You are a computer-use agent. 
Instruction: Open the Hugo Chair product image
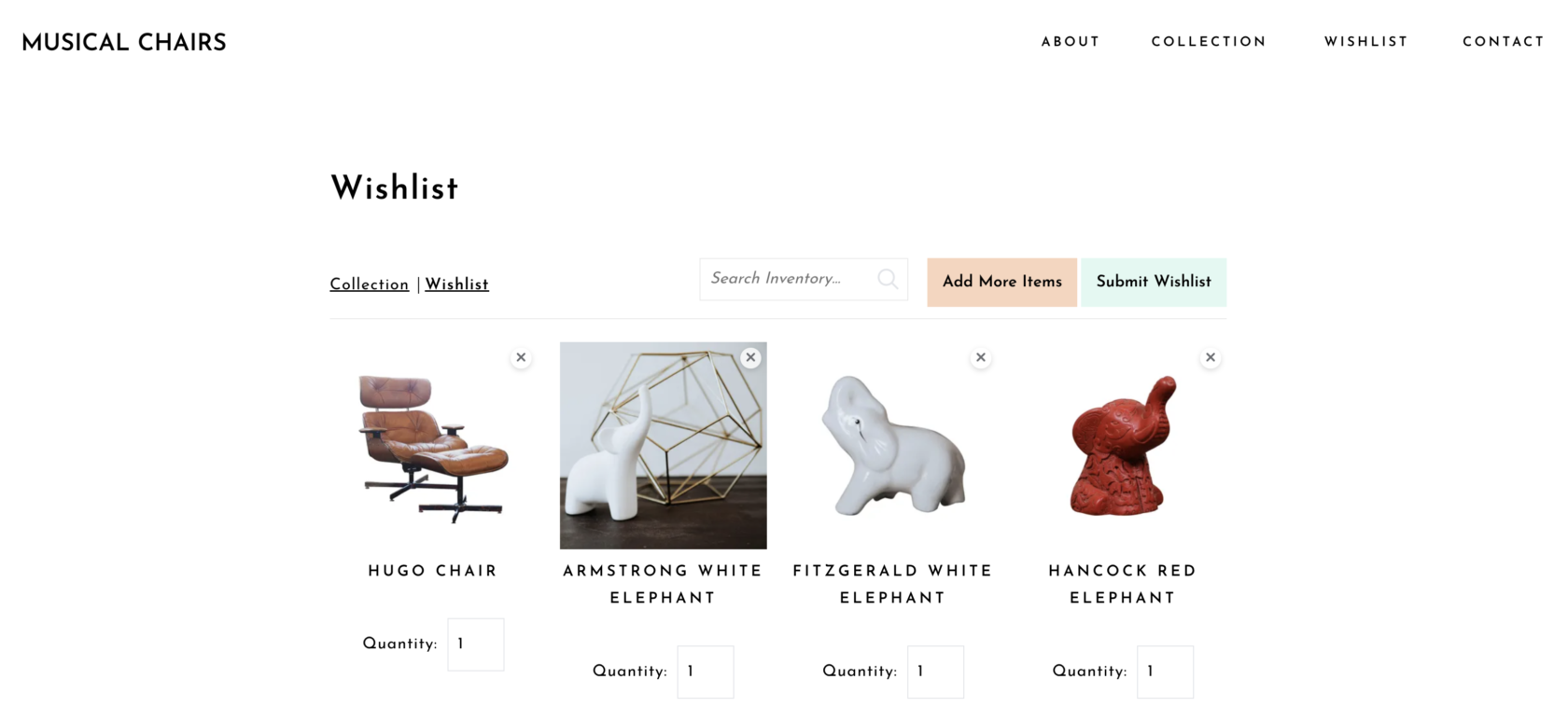tap(433, 446)
